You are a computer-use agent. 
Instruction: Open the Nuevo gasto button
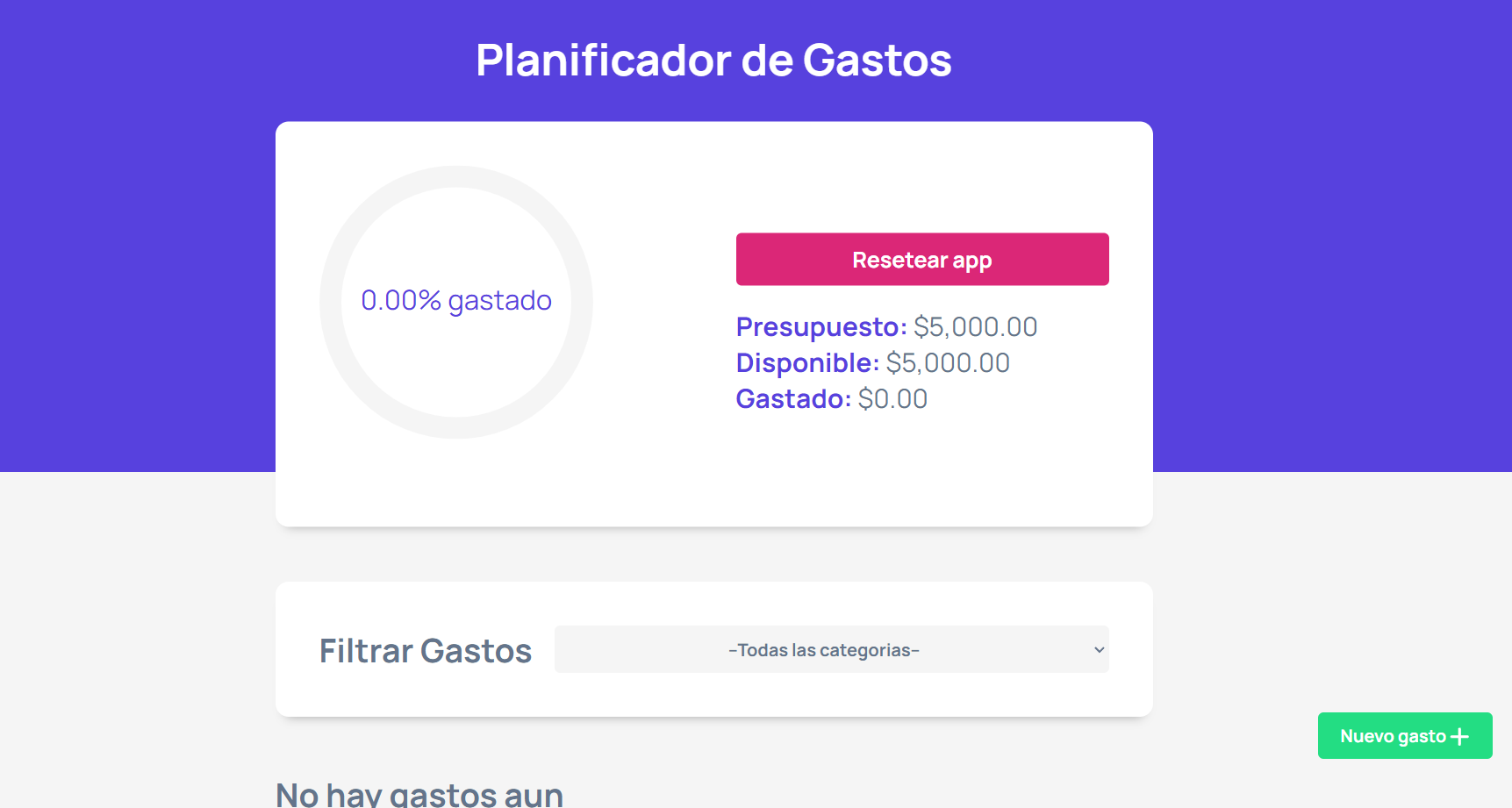click(x=1405, y=736)
